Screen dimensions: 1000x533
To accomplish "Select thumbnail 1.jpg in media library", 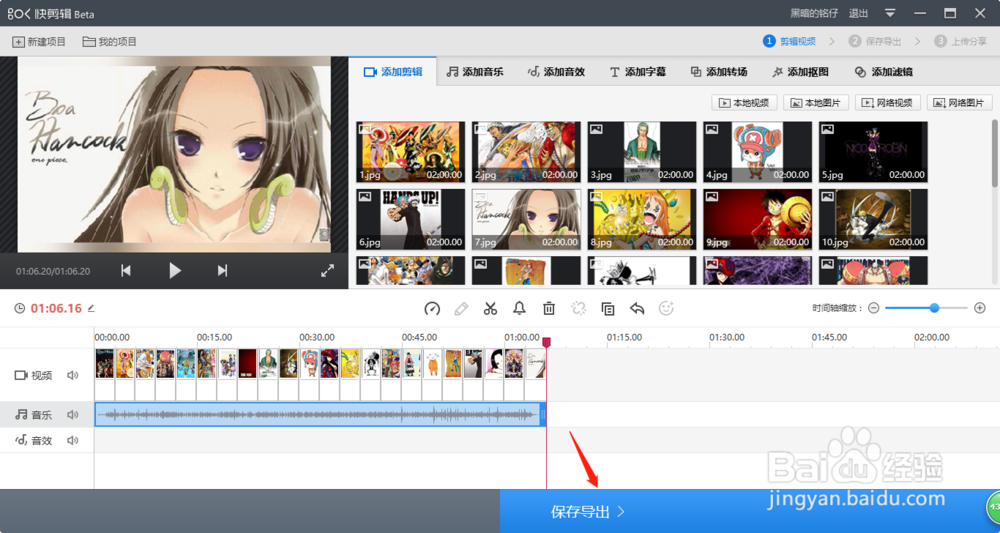I will (411, 152).
